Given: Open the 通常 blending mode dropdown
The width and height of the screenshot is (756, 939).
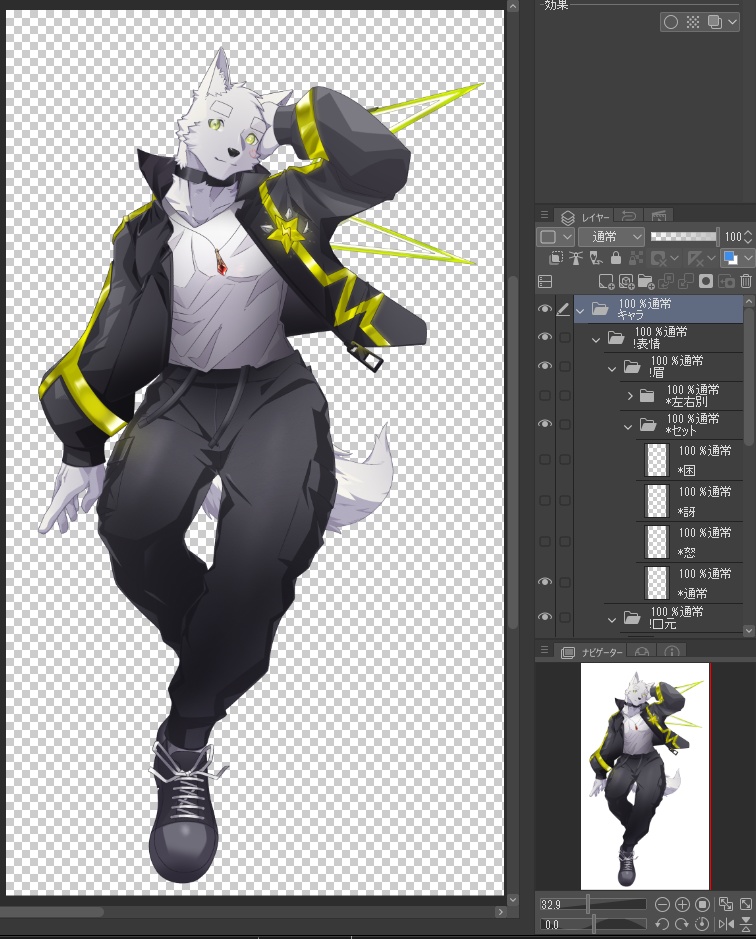Looking at the screenshot, I should coord(611,237).
